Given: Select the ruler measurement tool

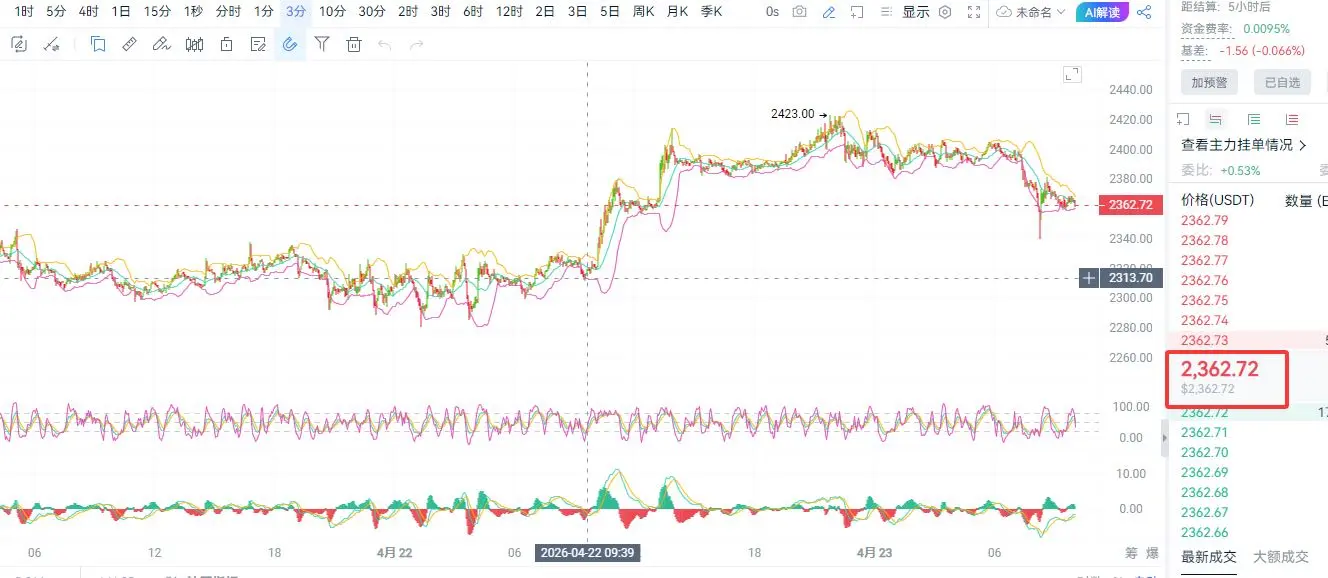Looking at the screenshot, I should coord(129,44).
